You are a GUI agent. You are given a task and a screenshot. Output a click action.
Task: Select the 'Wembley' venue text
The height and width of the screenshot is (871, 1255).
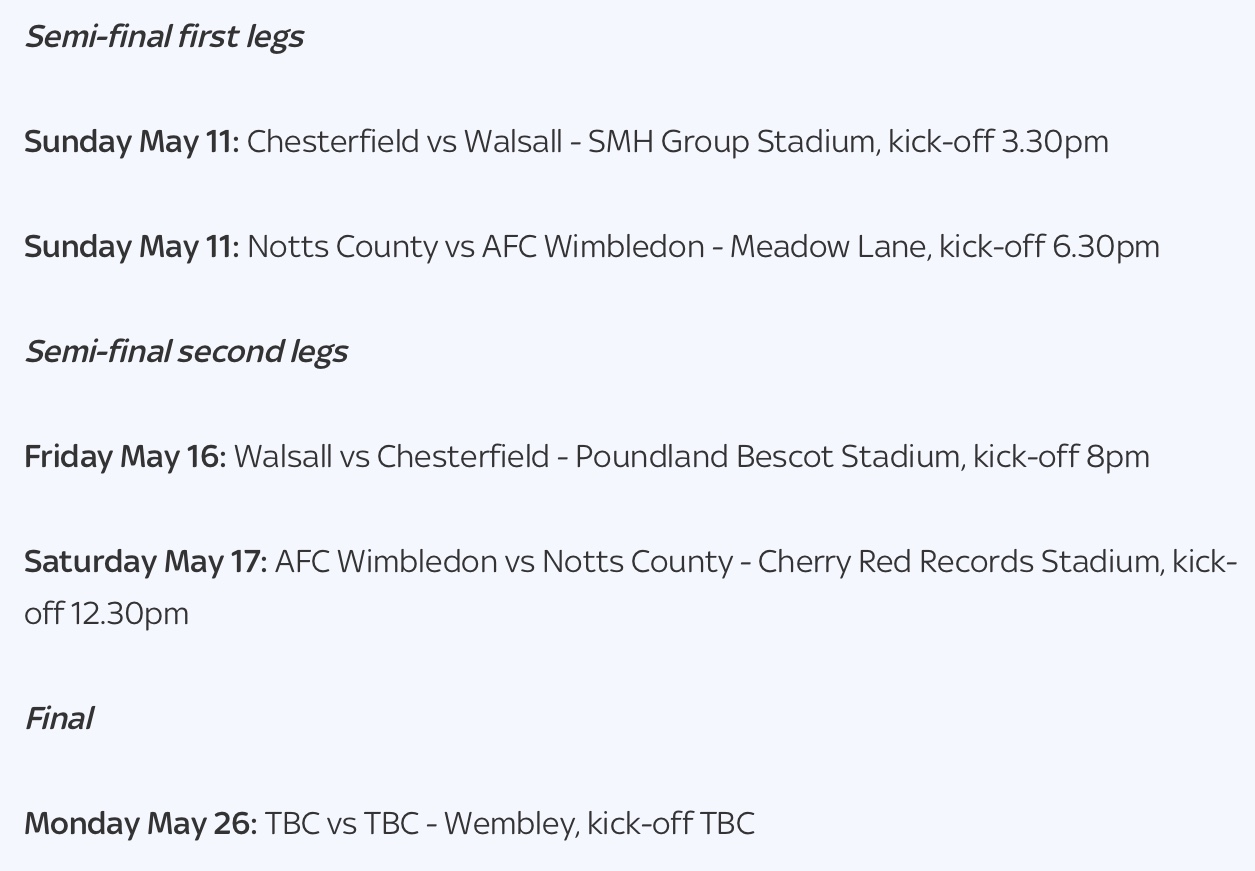coord(510,824)
